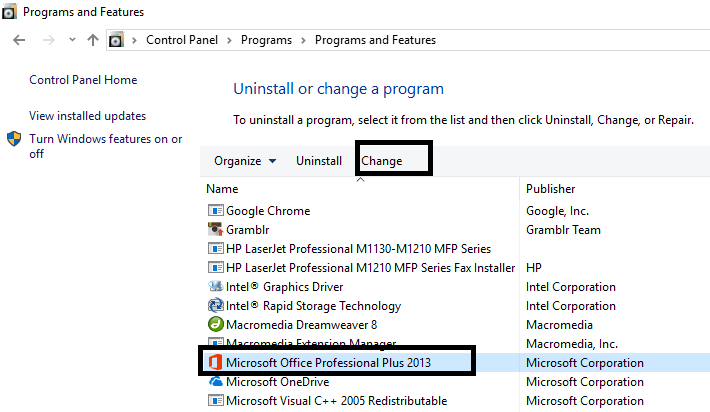This screenshot has width=710, height=412.
Task: Go up one level with up arrow
Action: [x=92, y=40]
